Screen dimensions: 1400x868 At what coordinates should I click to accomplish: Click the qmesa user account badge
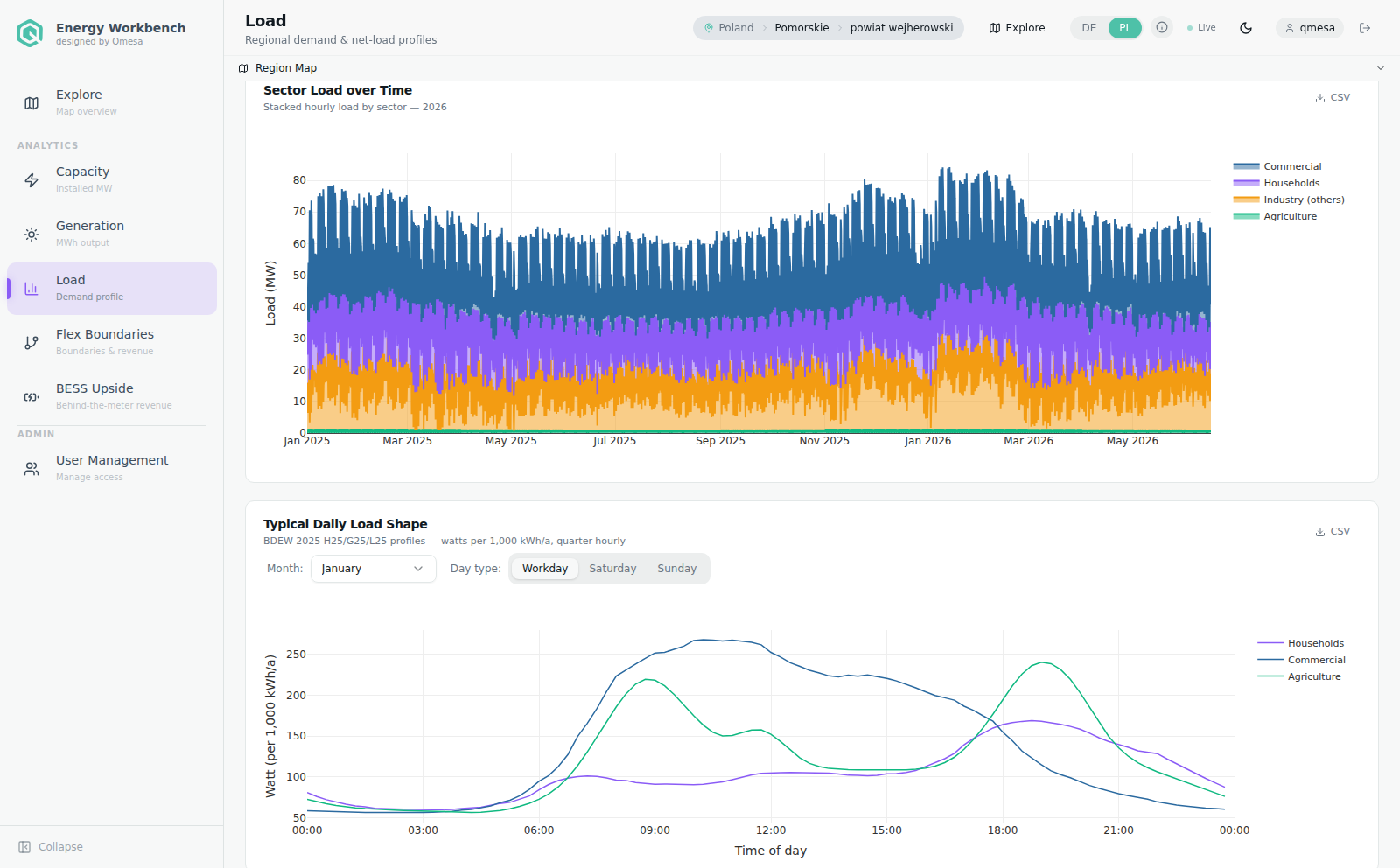[x=1310, y=28]
